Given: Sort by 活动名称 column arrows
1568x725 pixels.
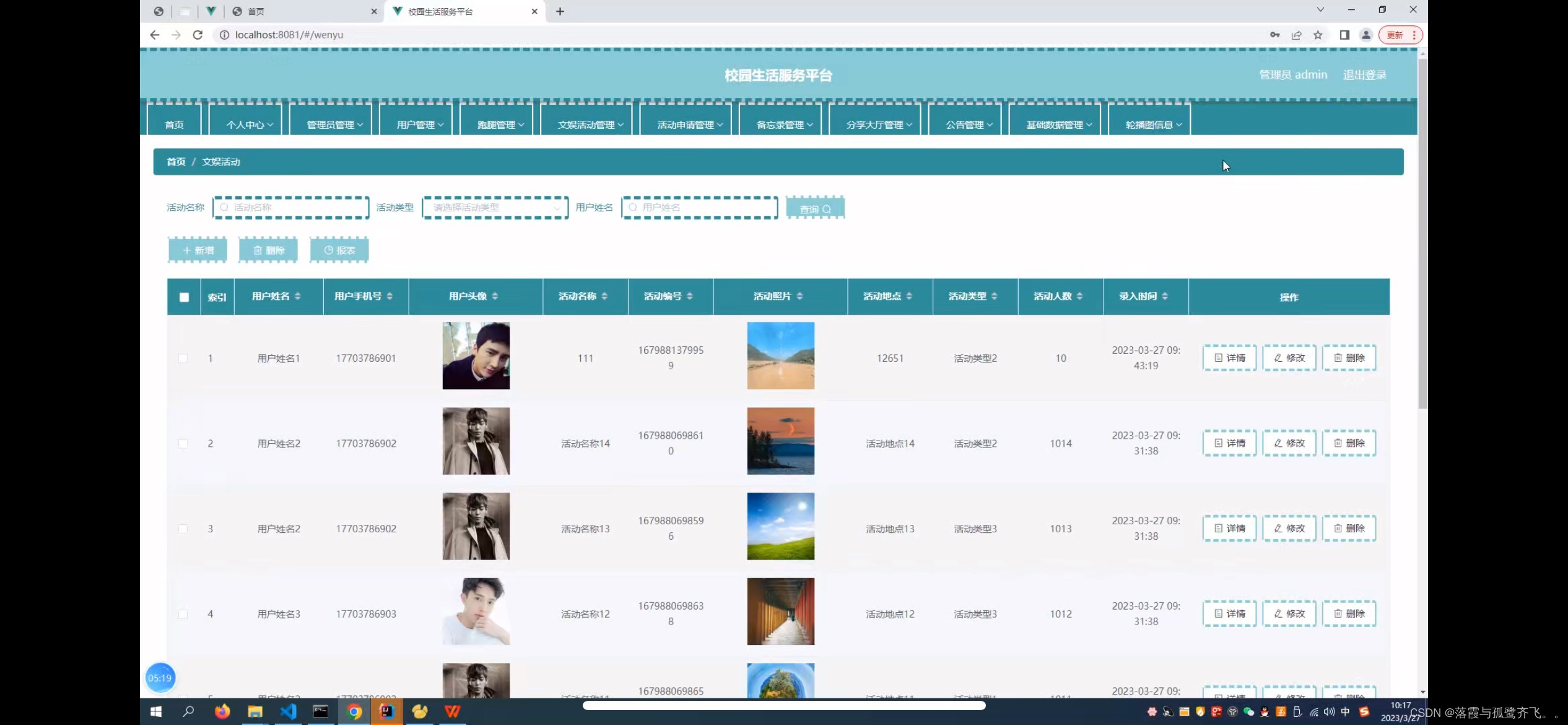Looking at the screenshot, I should 604,296.
